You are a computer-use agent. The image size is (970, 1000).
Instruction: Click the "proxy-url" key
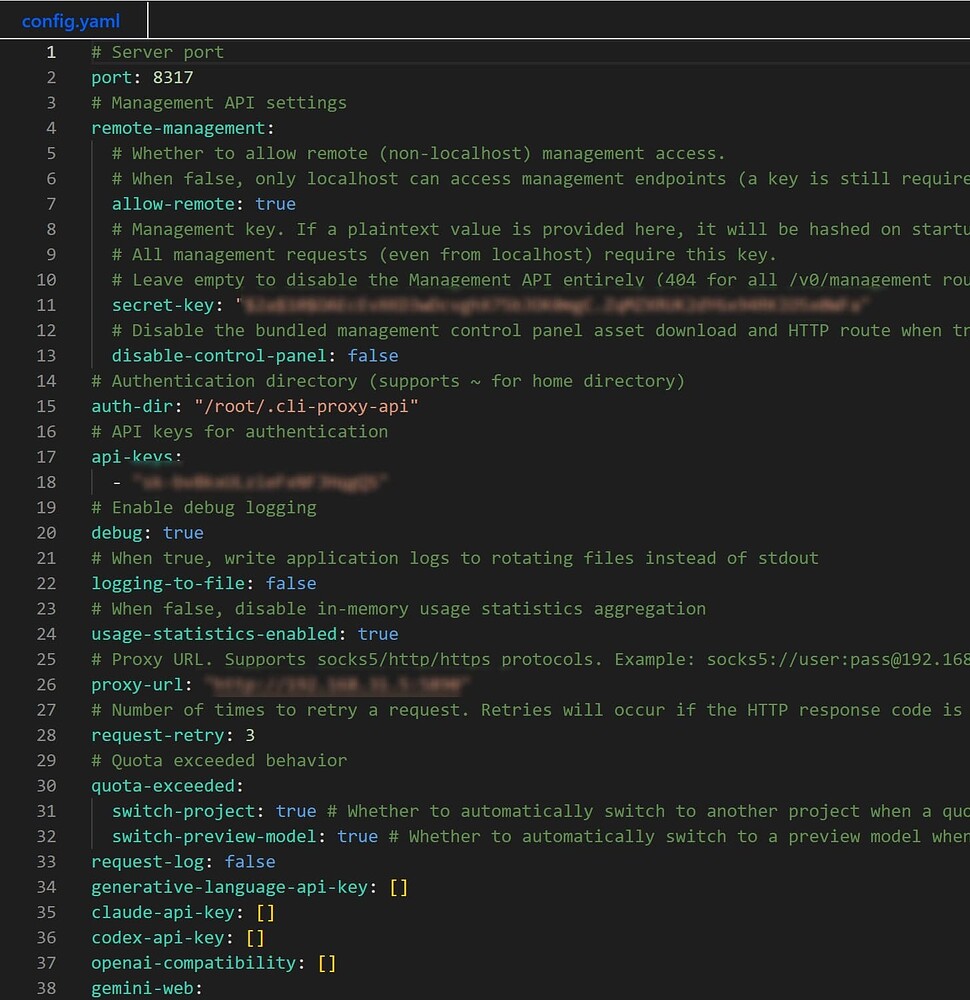137,685
